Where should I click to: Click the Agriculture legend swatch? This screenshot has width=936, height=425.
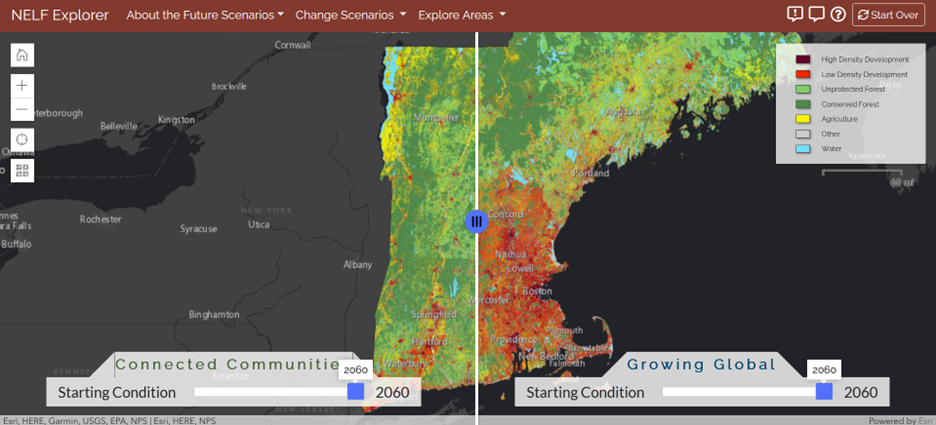[x=803, y=119]
